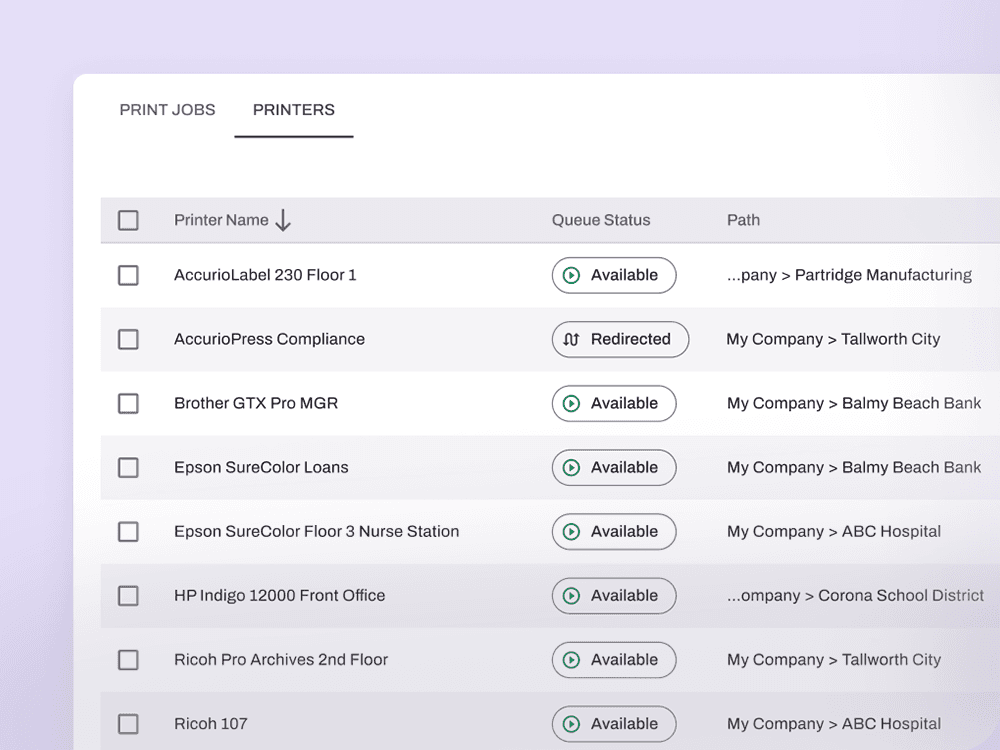This screenshot has width=1000, height=750.
Task: Open the Ricoh Pro Archives 2nd Floor printer
Action: point(281,659)
